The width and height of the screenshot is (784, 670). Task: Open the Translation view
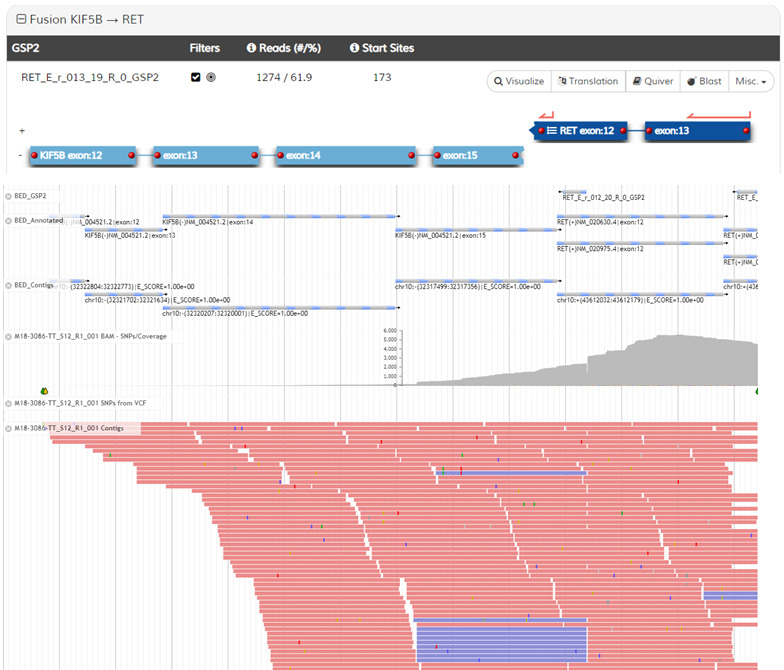(587, 81)
